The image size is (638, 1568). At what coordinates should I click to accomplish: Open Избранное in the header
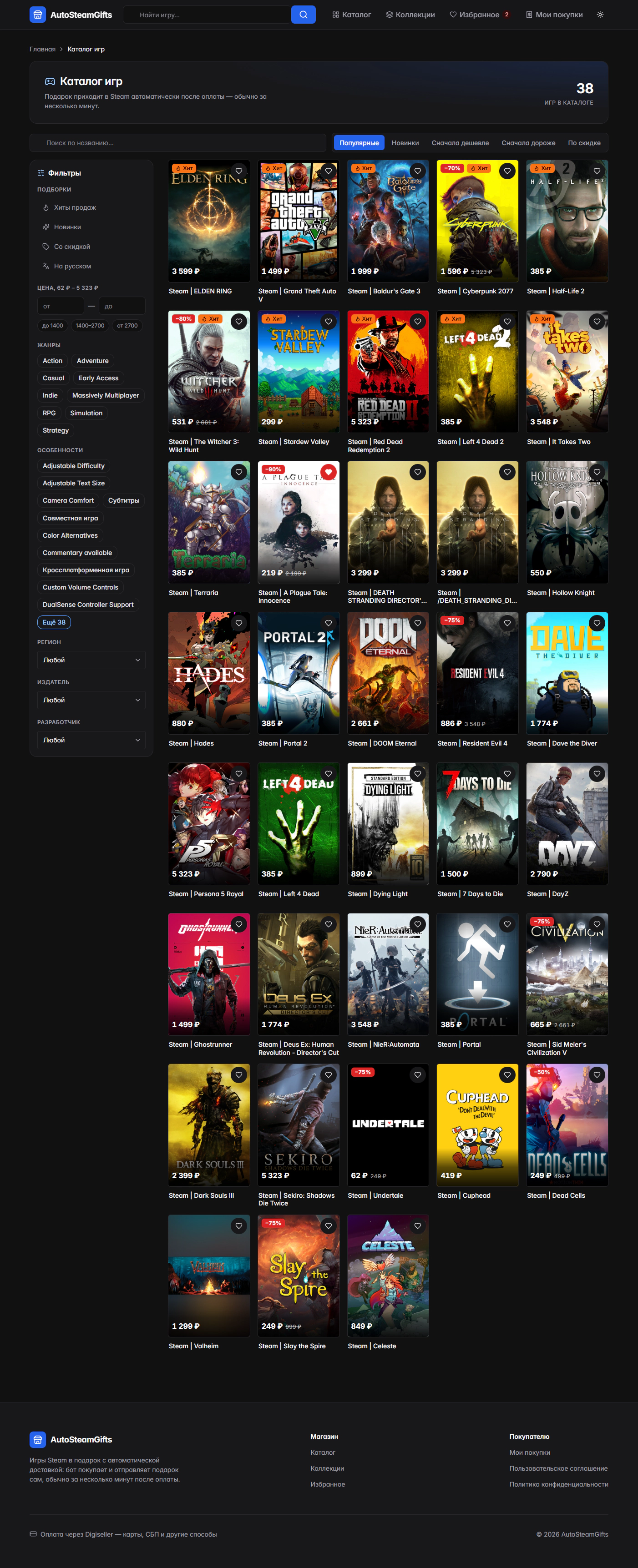pos(481,15)
